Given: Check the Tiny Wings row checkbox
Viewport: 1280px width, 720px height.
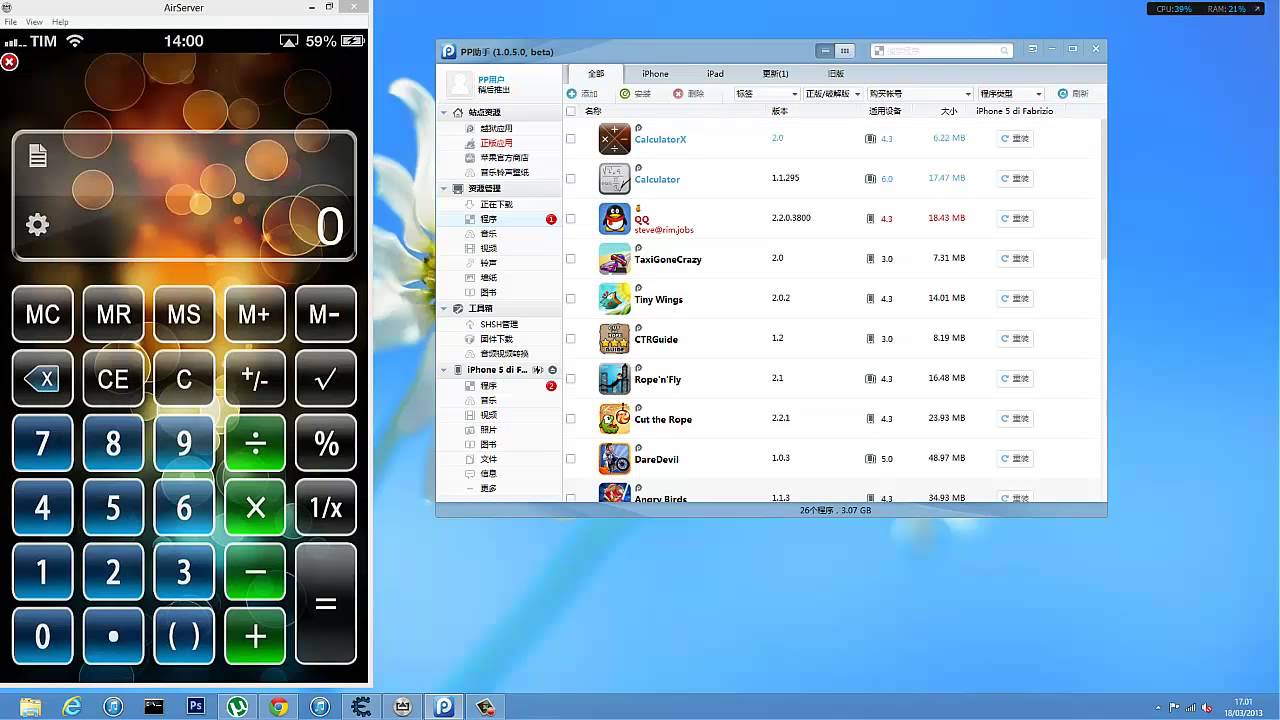Looking at the screenshot, I should (x=571, y=299).
